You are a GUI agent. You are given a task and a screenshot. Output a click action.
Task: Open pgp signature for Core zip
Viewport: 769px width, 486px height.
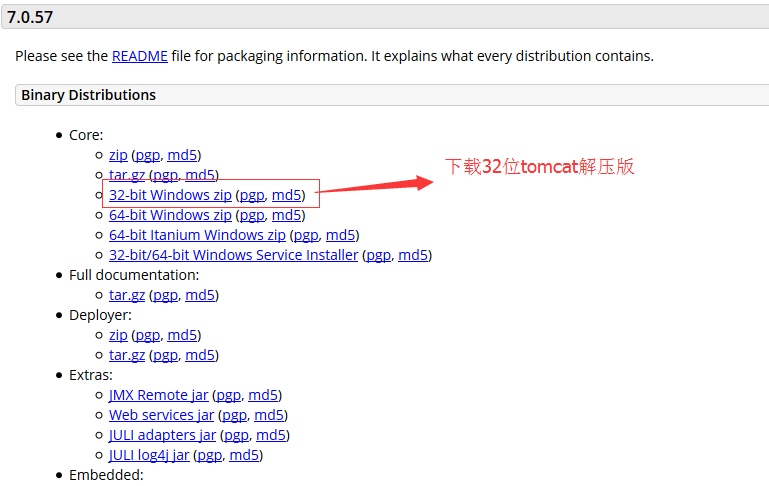point(148,155)
